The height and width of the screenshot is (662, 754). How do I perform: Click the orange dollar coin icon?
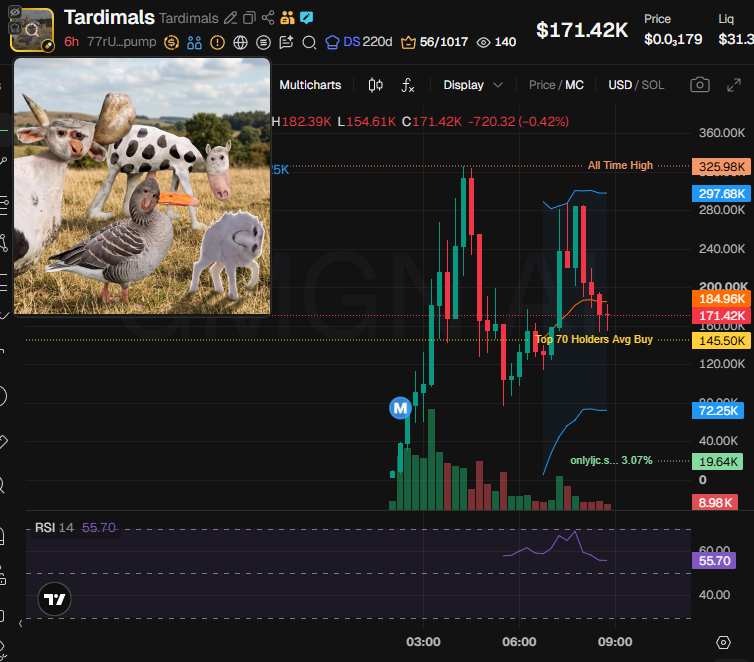pyautogui.click(x=171, y=43)
